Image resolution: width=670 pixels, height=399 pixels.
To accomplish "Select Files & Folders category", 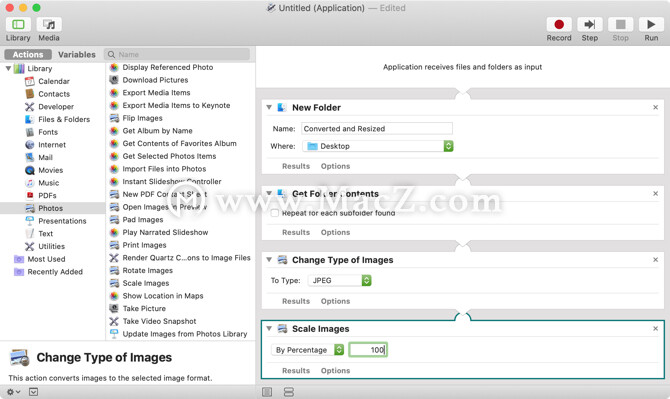I will coord(64,119).
